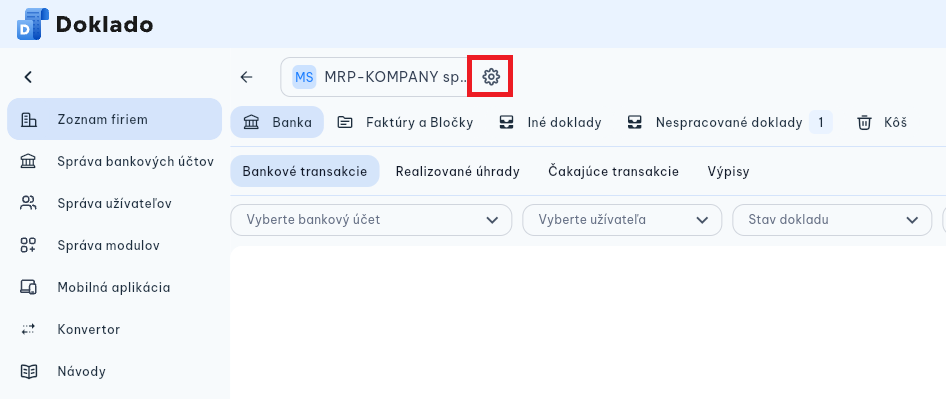Click the bank icon next to Správa bankových účtov
This screenshot has width=946, height=399.
coord(28,162)
